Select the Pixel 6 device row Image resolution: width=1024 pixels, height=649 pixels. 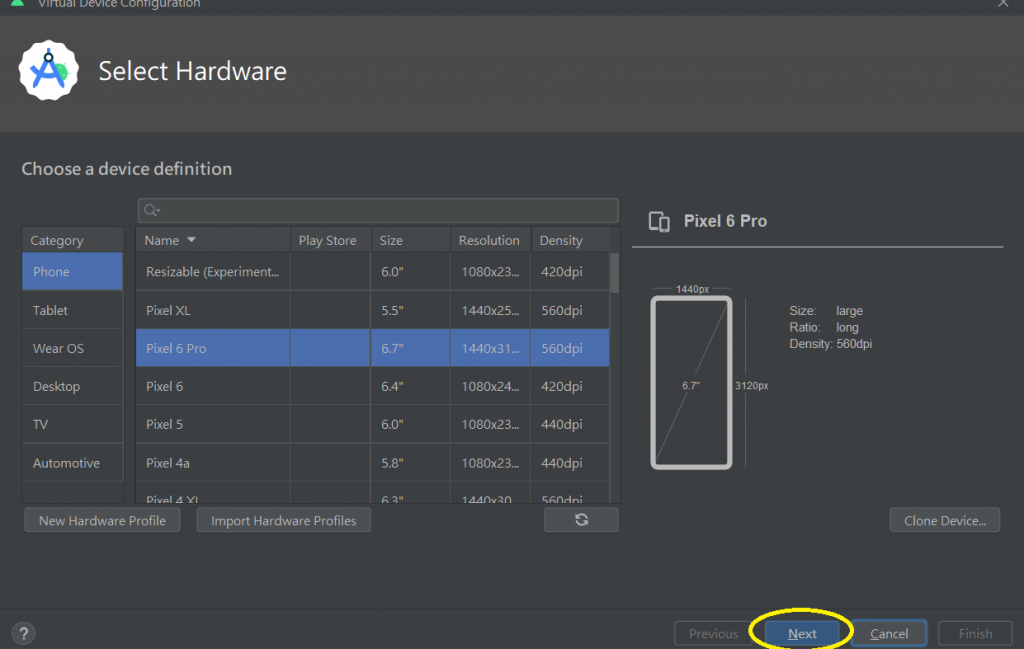click(372, 387)
